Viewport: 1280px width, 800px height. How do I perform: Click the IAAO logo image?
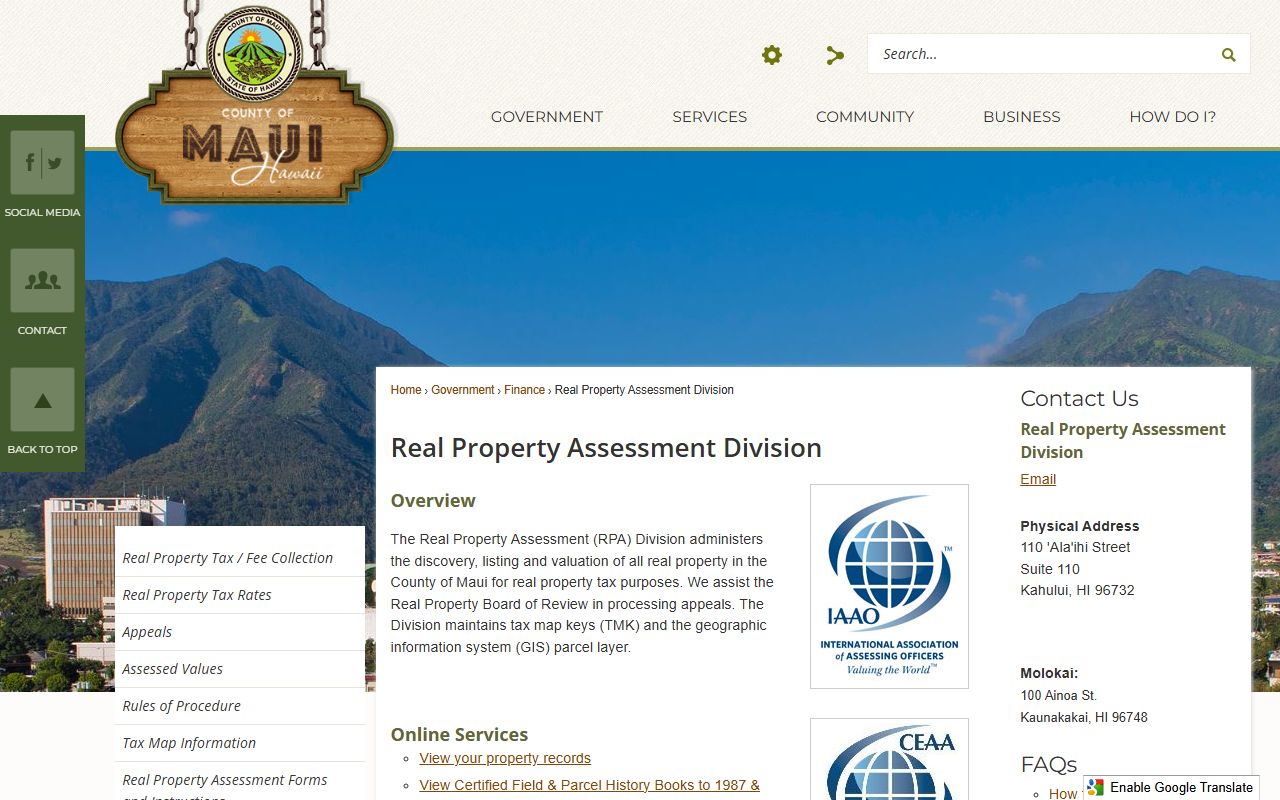click(889, 587)
